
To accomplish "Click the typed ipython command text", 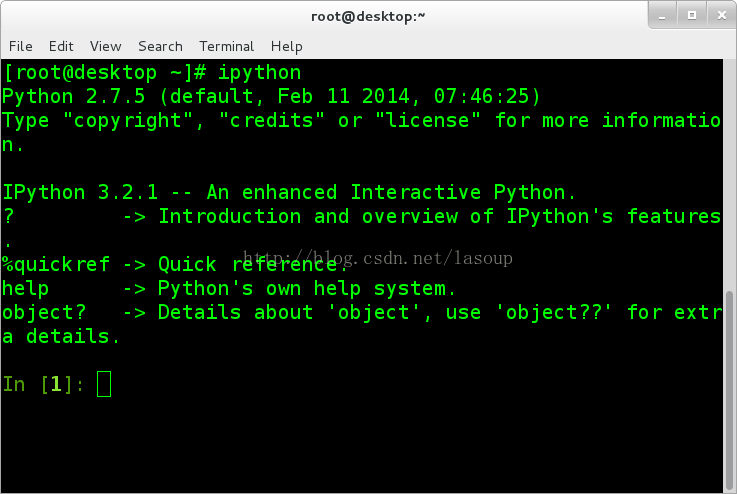I will click(258, 73).
